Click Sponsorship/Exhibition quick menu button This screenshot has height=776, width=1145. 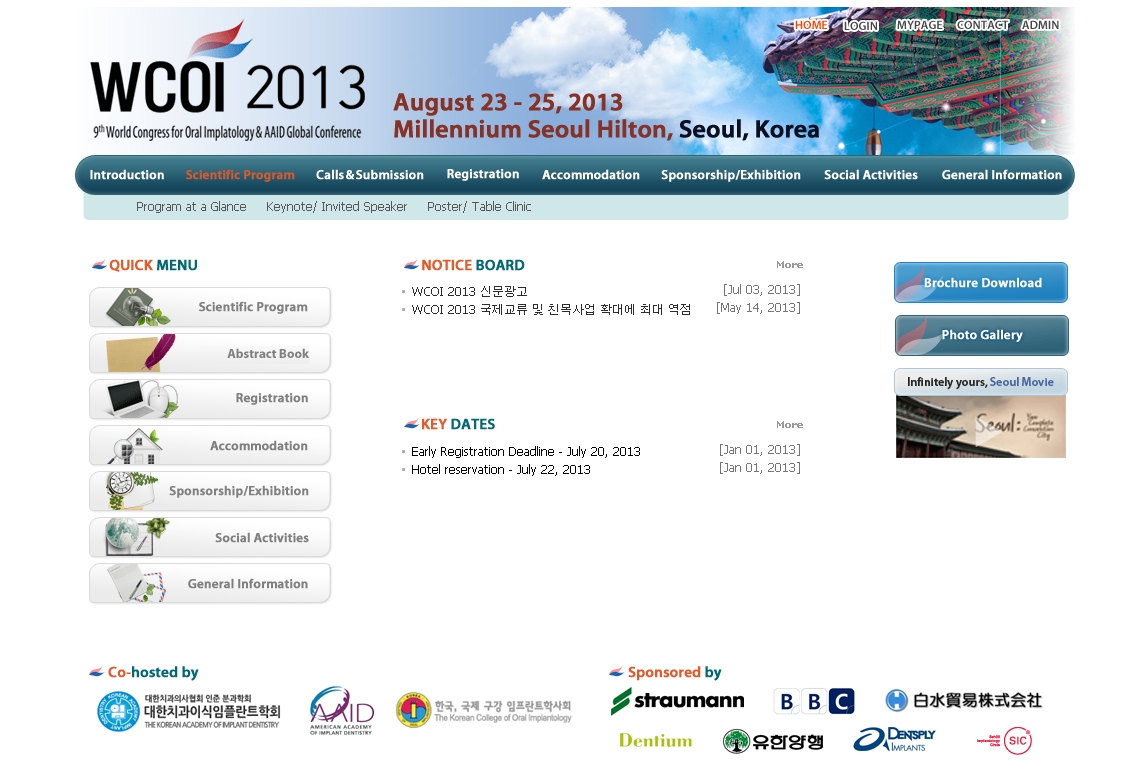[x=210, y=491]
